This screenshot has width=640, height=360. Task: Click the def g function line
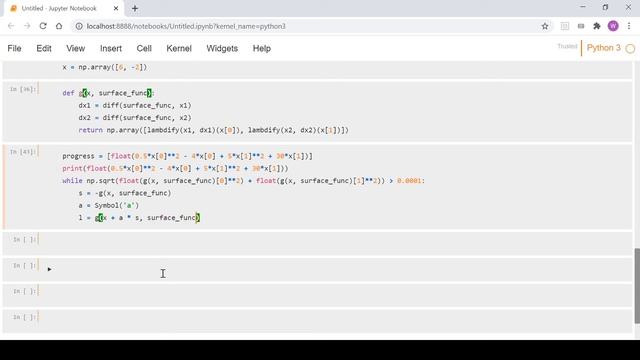(109, 93)
